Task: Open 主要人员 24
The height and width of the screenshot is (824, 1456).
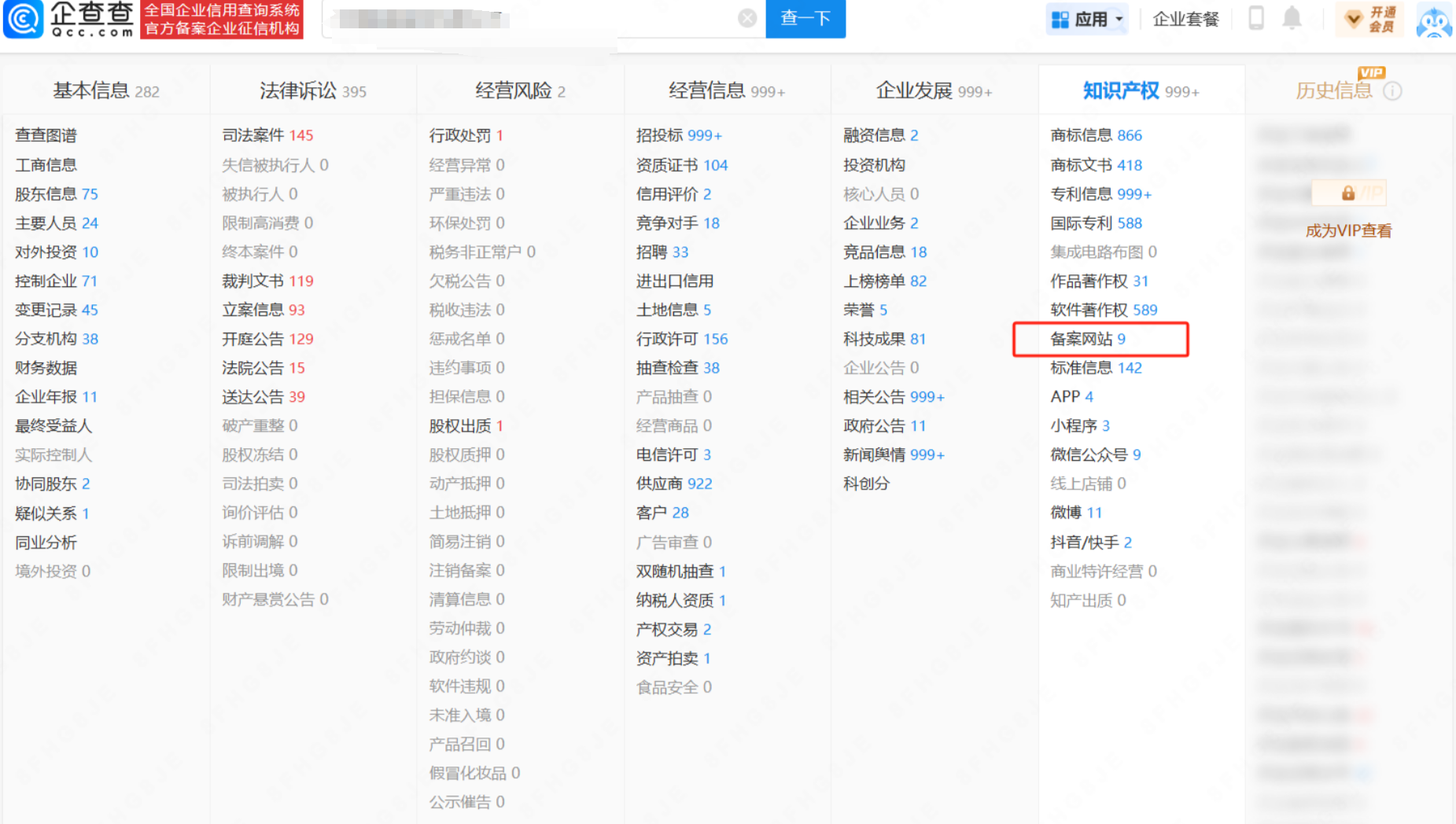Action: click(57, 223)
